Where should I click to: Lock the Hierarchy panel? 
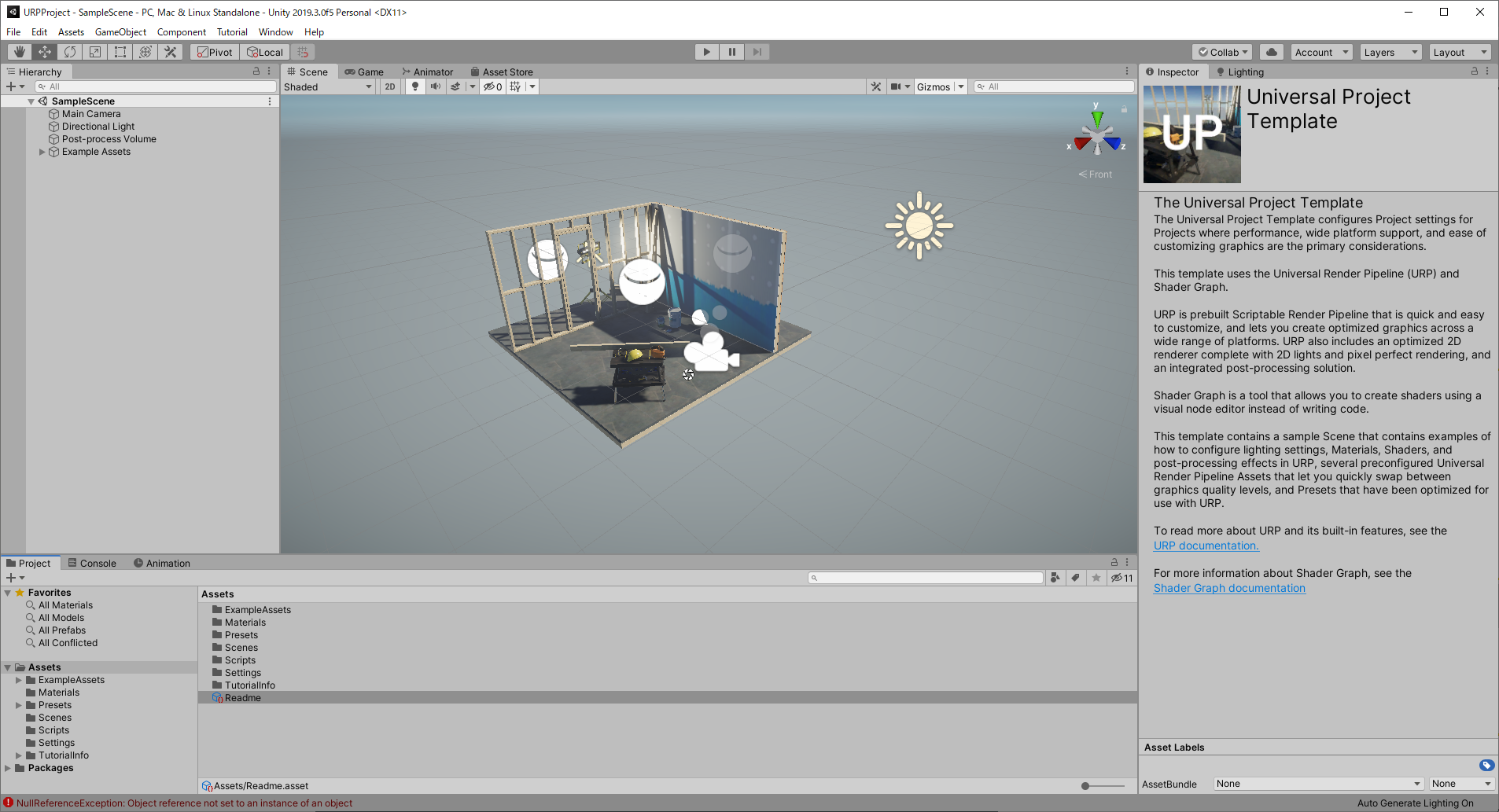click(256, 71)
